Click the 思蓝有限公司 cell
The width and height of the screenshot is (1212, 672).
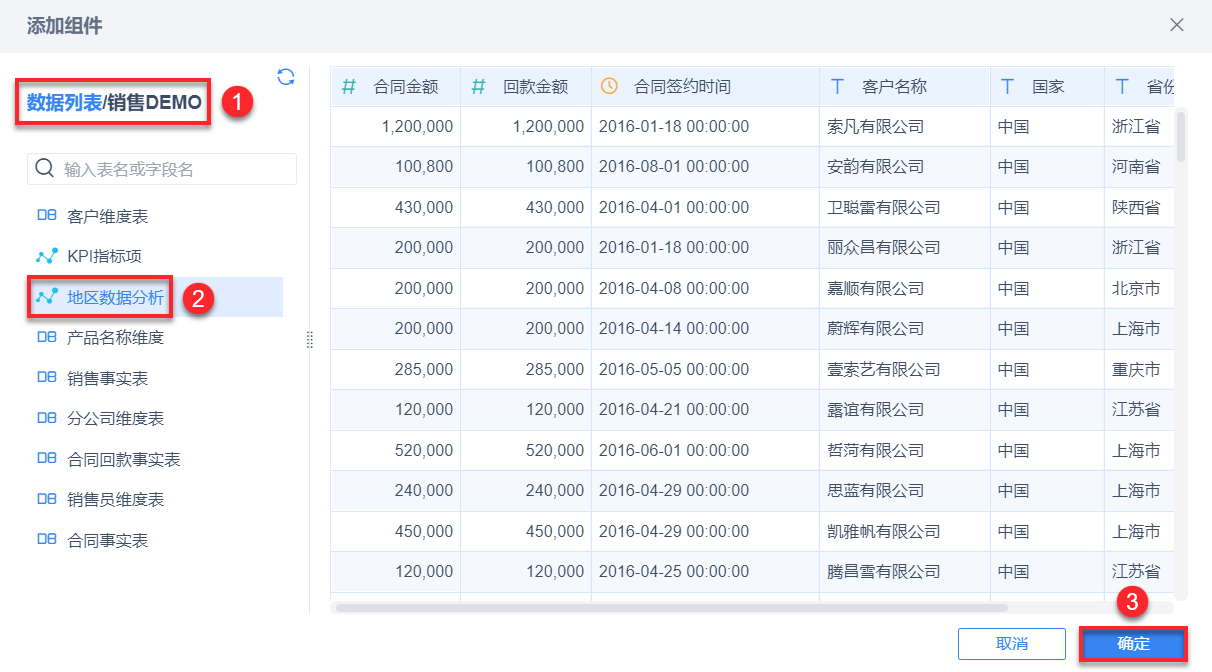click(905, 491)
